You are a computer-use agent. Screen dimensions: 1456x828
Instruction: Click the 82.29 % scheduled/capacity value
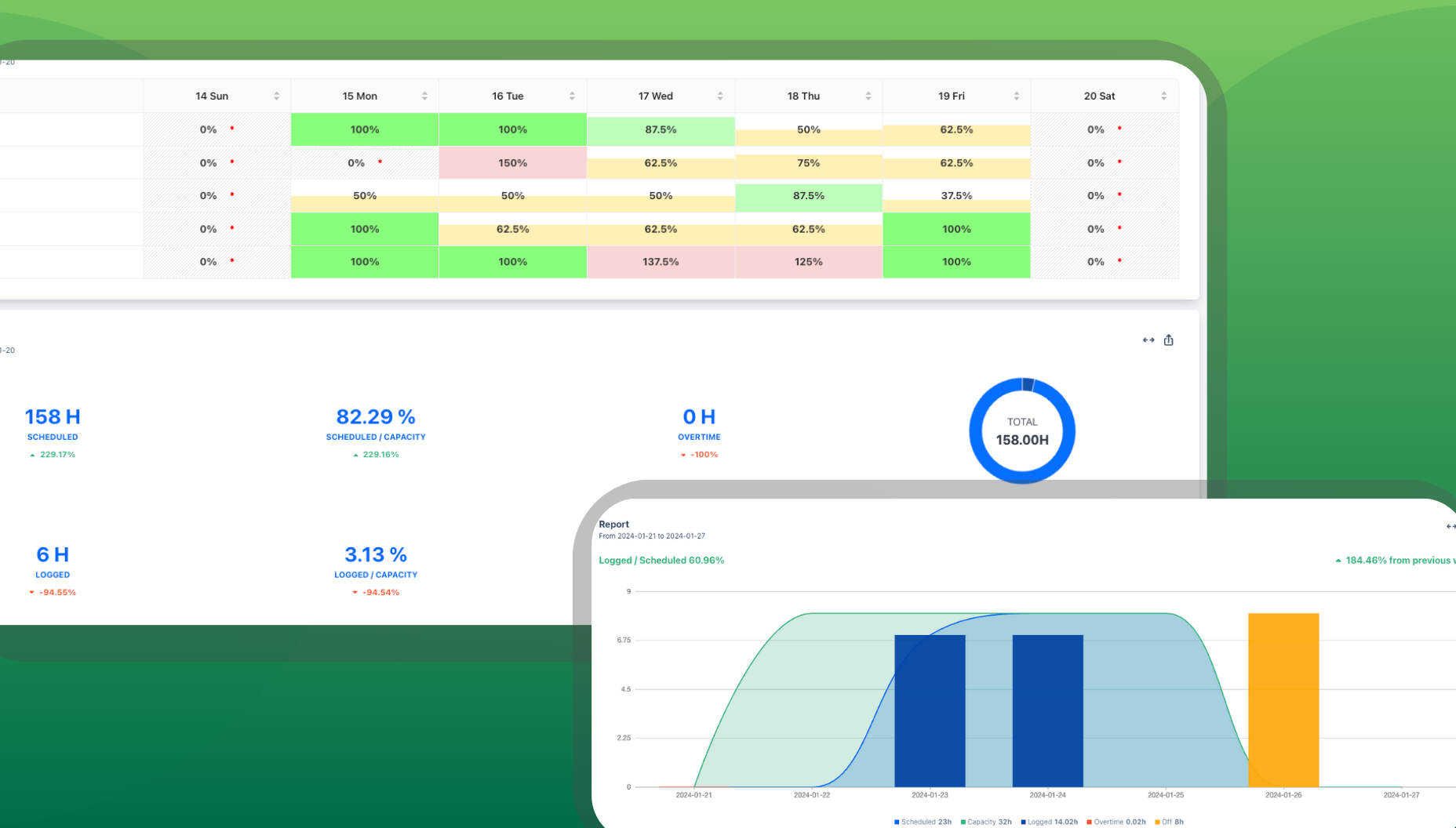click(x=376, y=416)
